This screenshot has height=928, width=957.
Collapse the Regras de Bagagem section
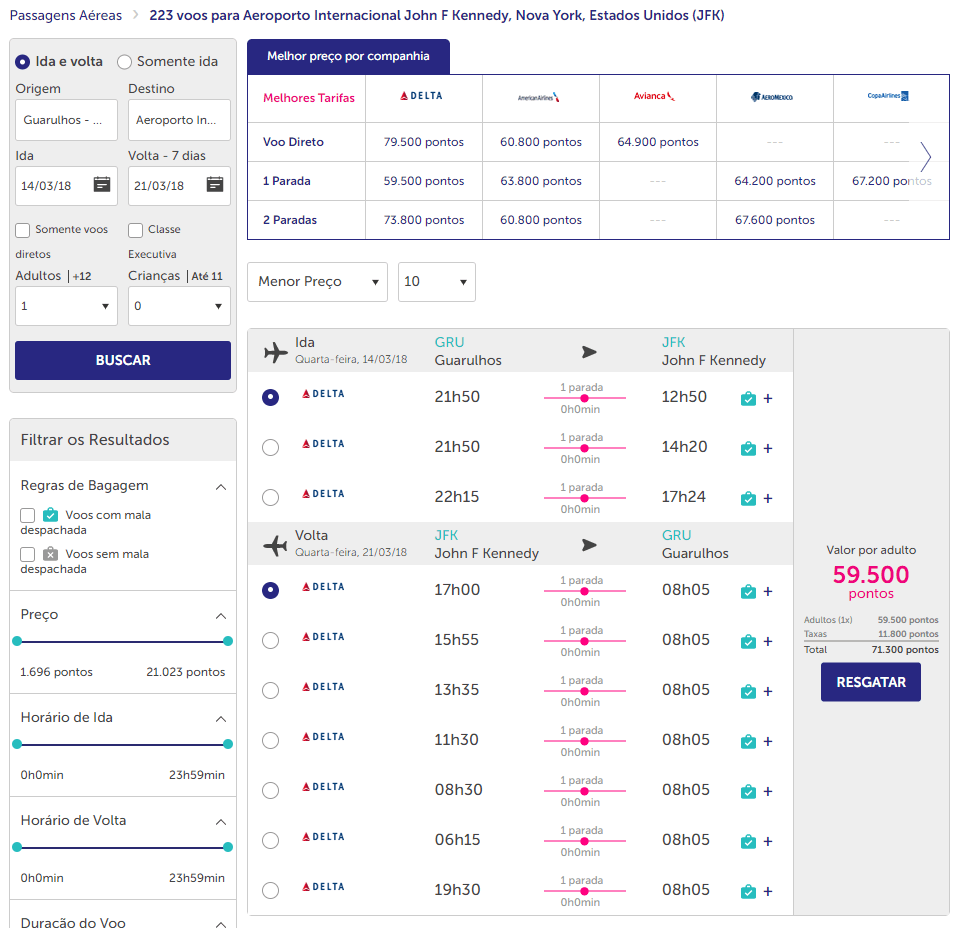[x=221, y=487]
